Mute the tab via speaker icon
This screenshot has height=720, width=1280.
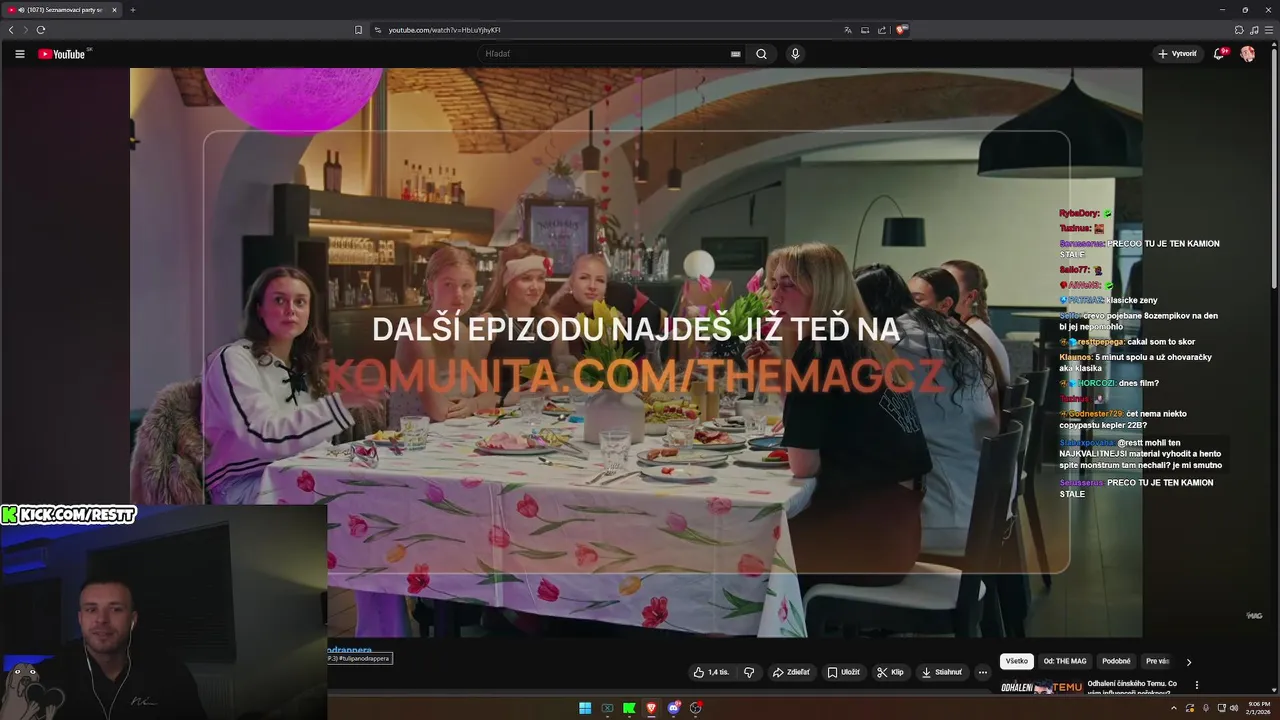click(22, 10)
